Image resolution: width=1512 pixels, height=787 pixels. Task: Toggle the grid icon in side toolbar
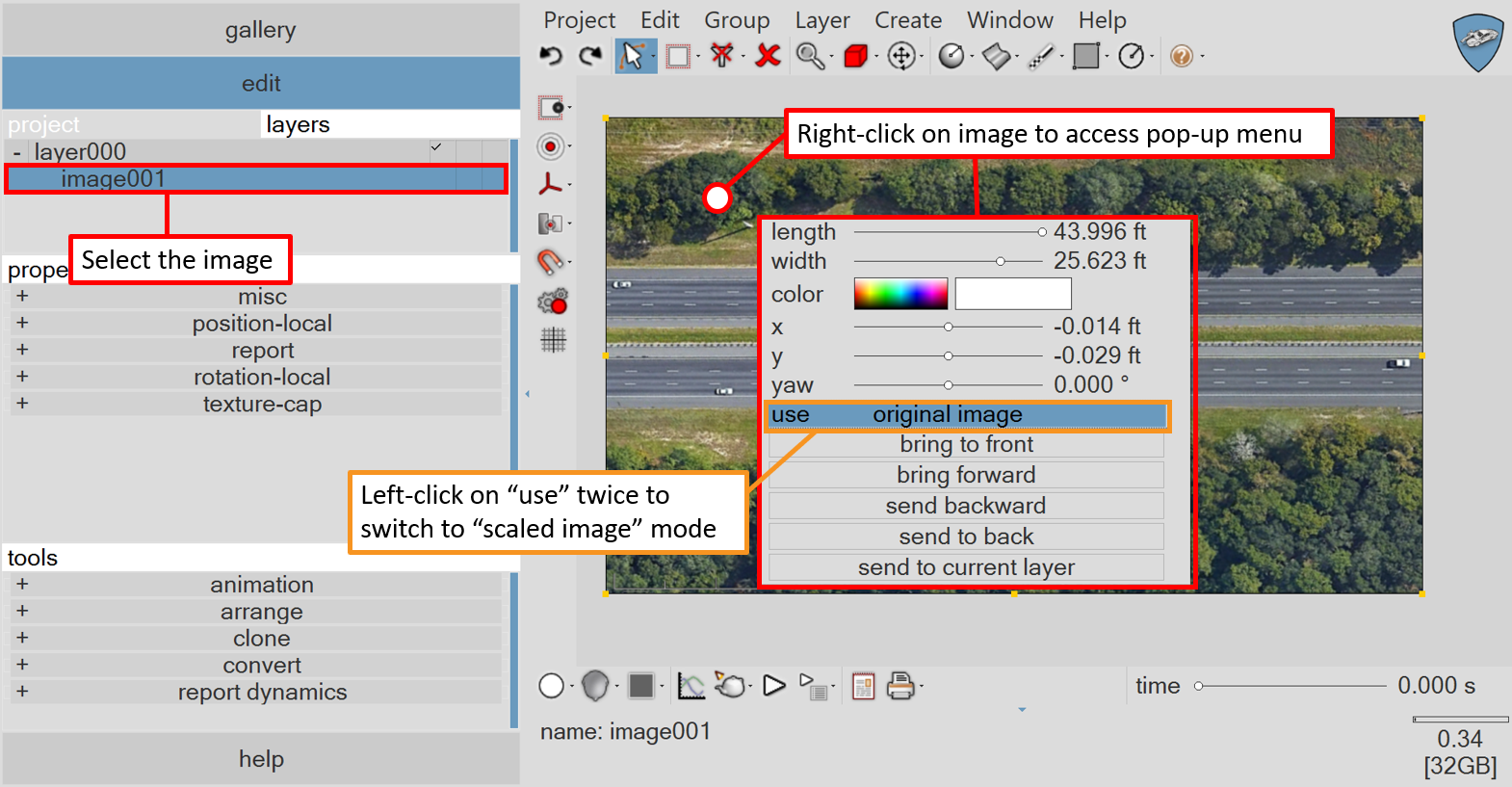(554, 339)
